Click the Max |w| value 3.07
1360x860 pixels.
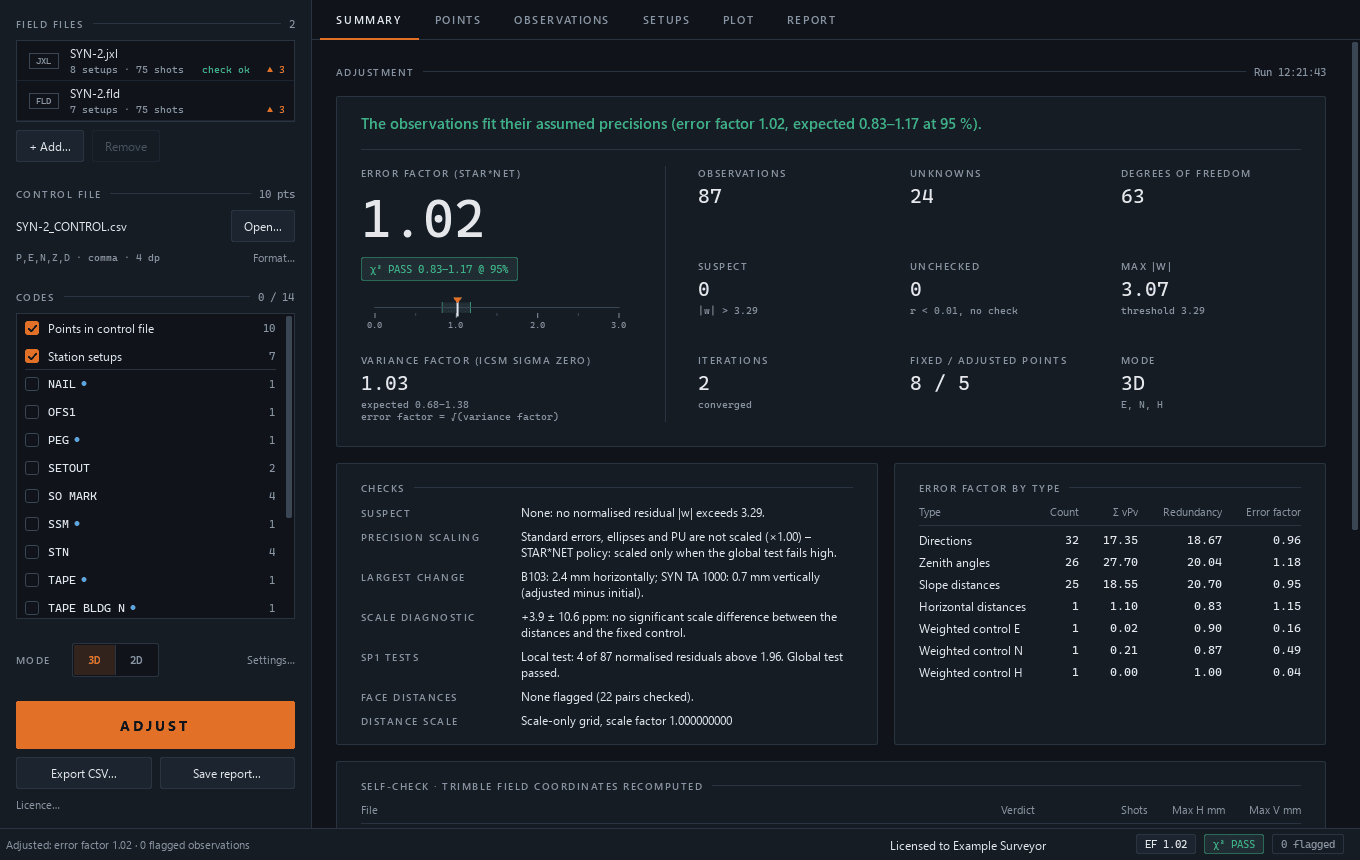point(1145,289)
